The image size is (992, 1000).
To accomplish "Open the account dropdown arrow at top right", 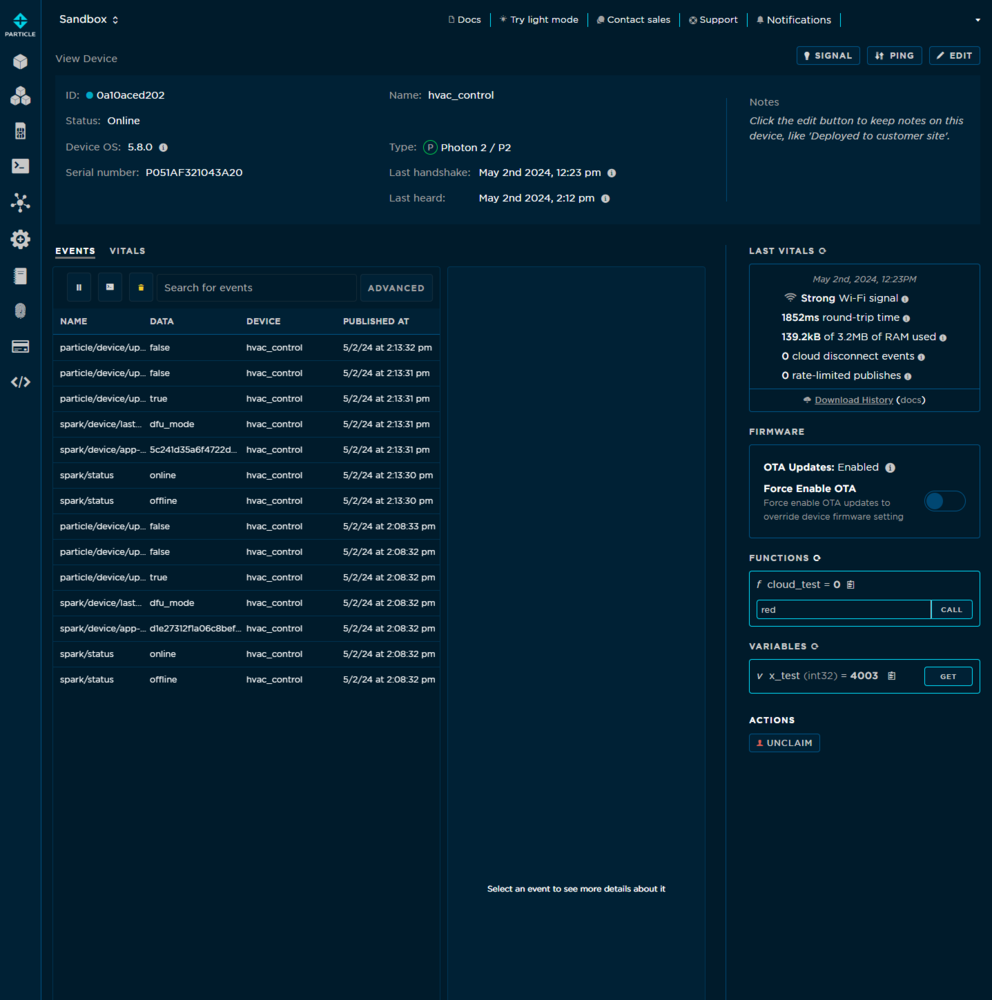I will pos(977,20).
